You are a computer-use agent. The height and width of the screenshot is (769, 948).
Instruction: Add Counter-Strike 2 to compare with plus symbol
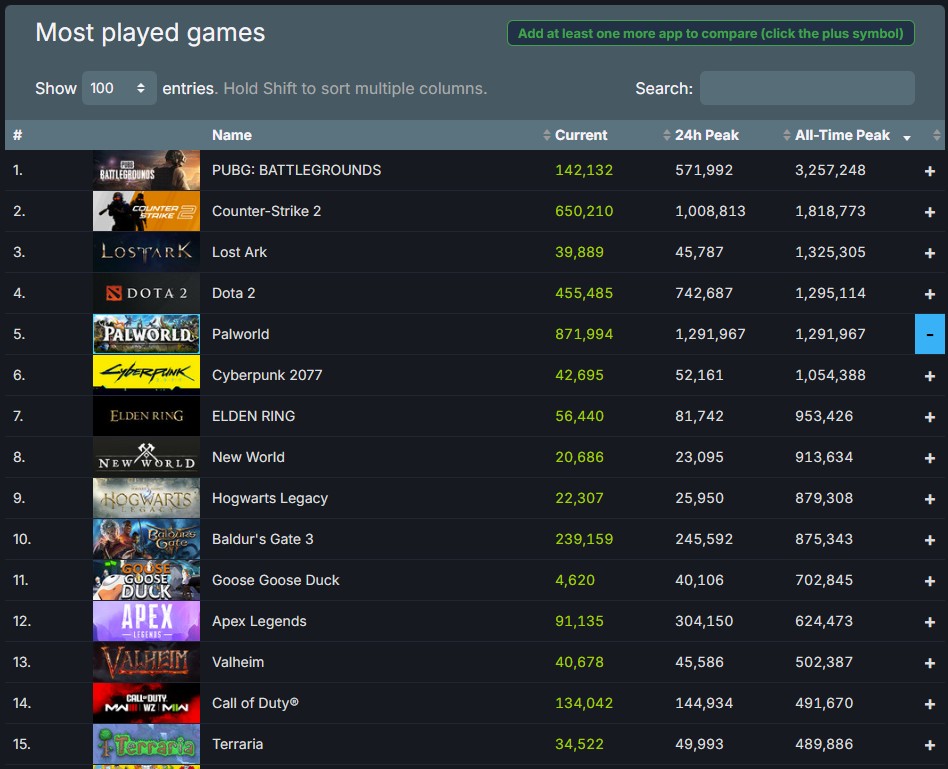coord(929,211)
